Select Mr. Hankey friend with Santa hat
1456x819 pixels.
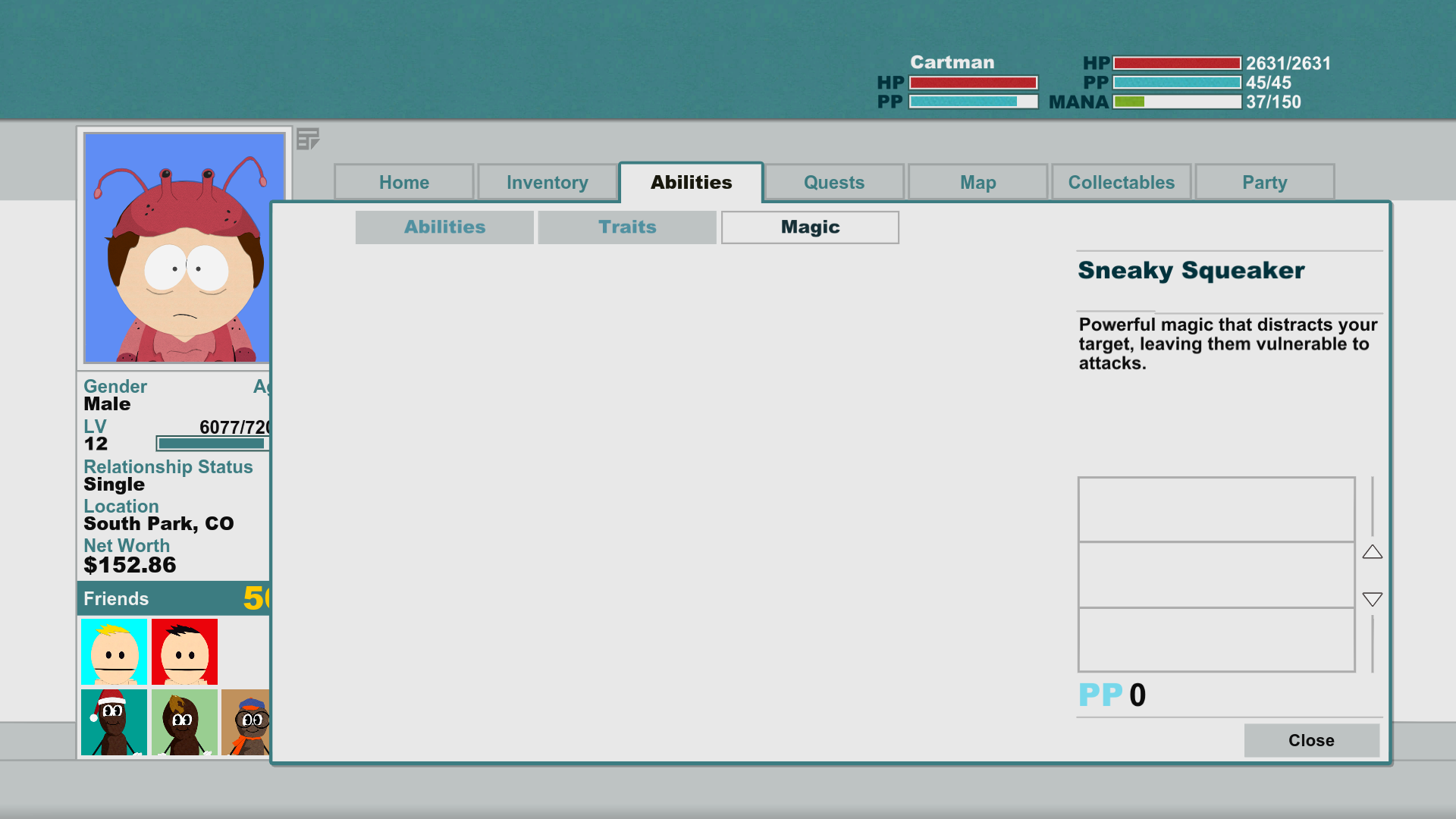pos(115,722)
